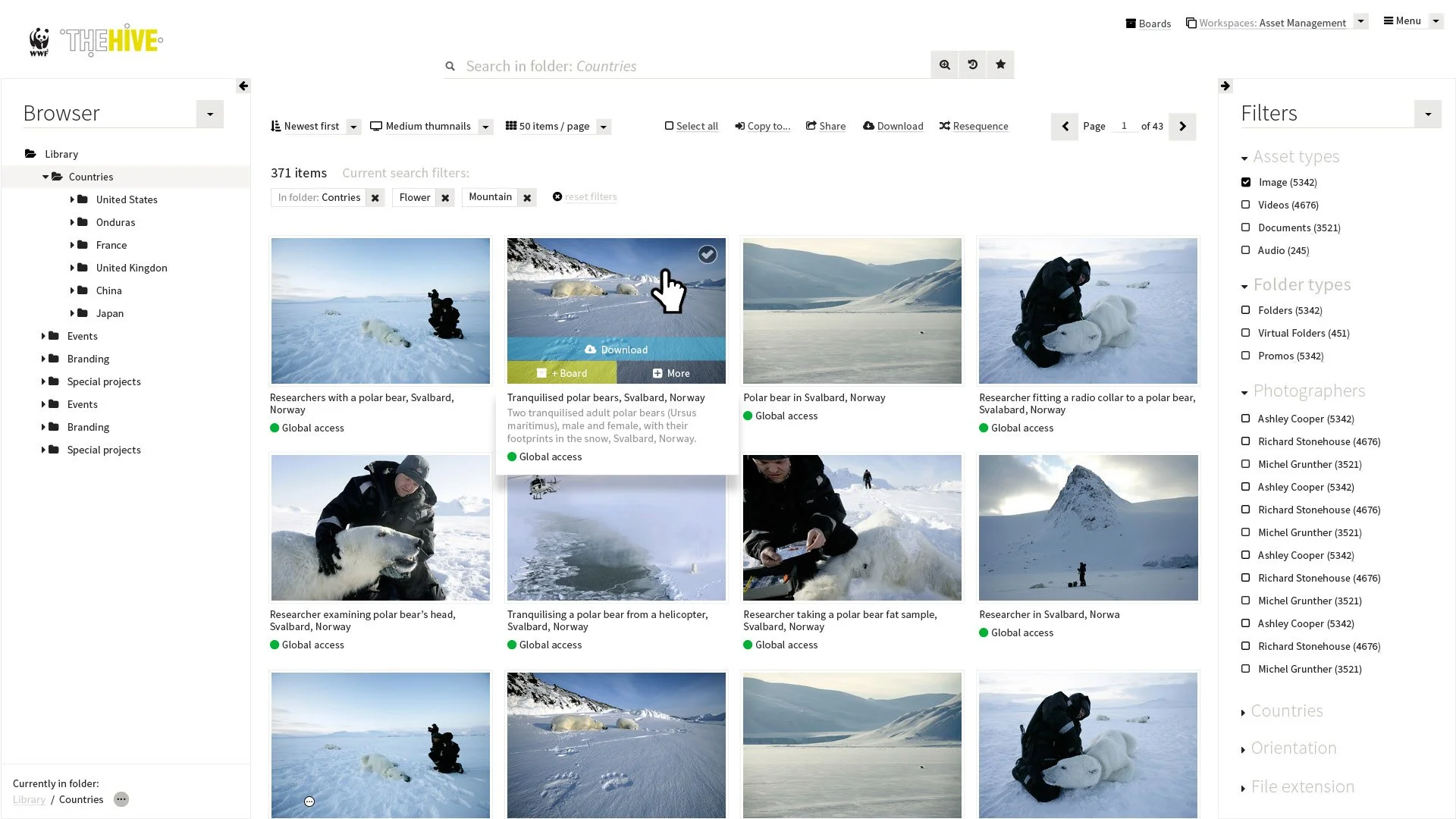1456x819 pixels.
Task: Remove the Flower search filter
Action: click(445, 198)
